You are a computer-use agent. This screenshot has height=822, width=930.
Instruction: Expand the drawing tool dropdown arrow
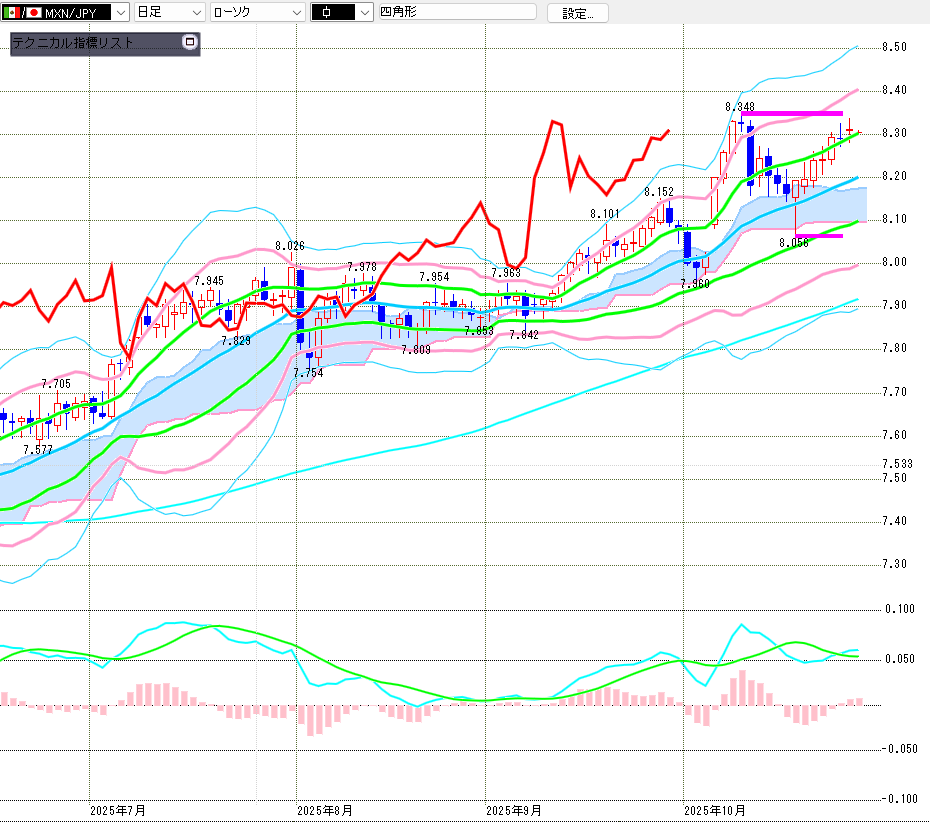pos(364,12)
